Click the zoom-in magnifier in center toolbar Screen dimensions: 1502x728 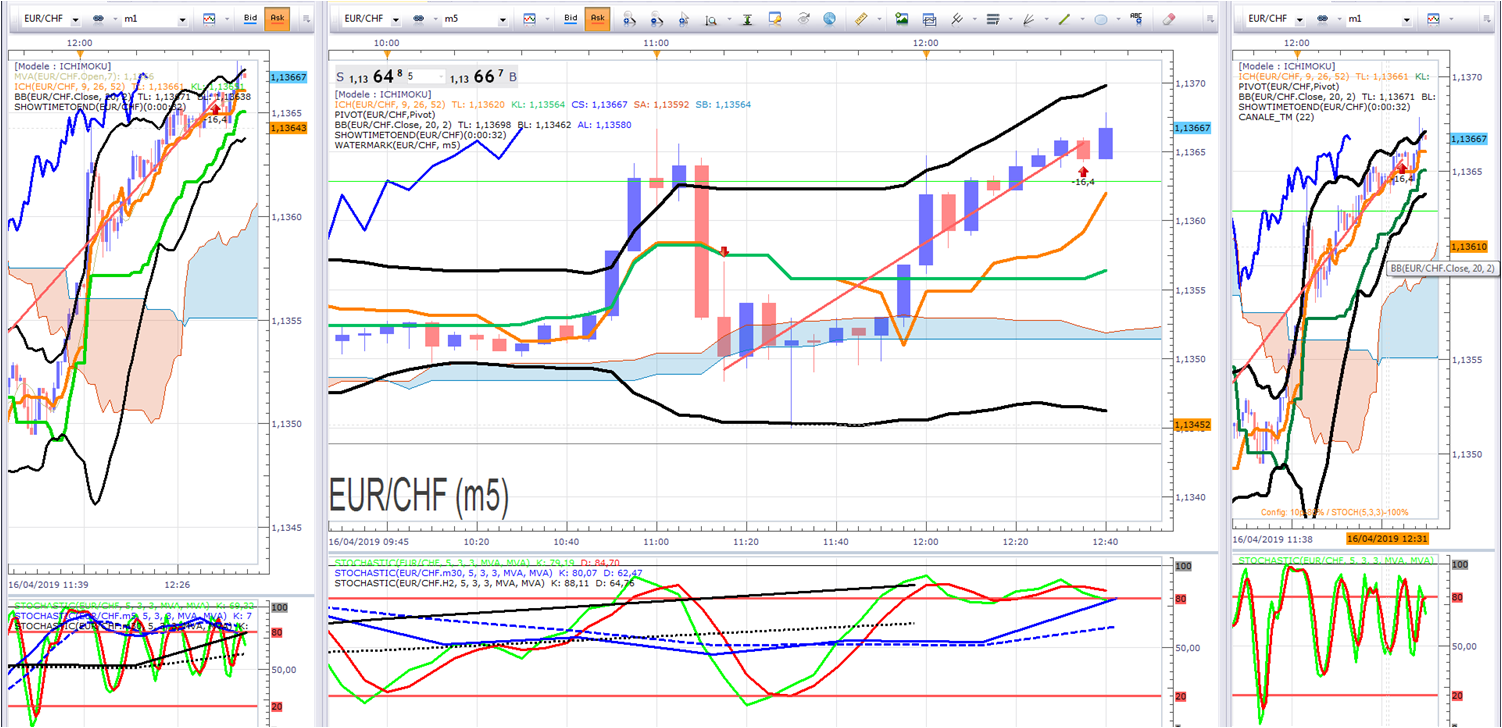point(629,19)
